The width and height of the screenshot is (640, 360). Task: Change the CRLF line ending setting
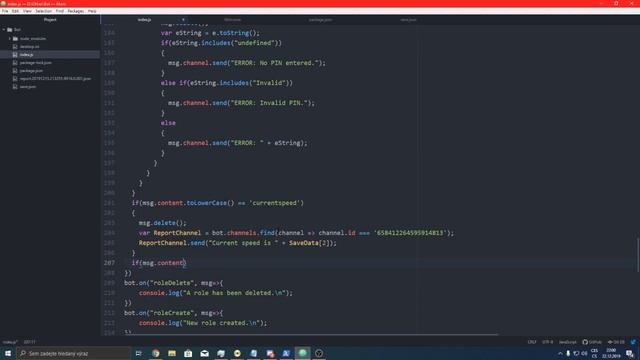tap(532, 342)
